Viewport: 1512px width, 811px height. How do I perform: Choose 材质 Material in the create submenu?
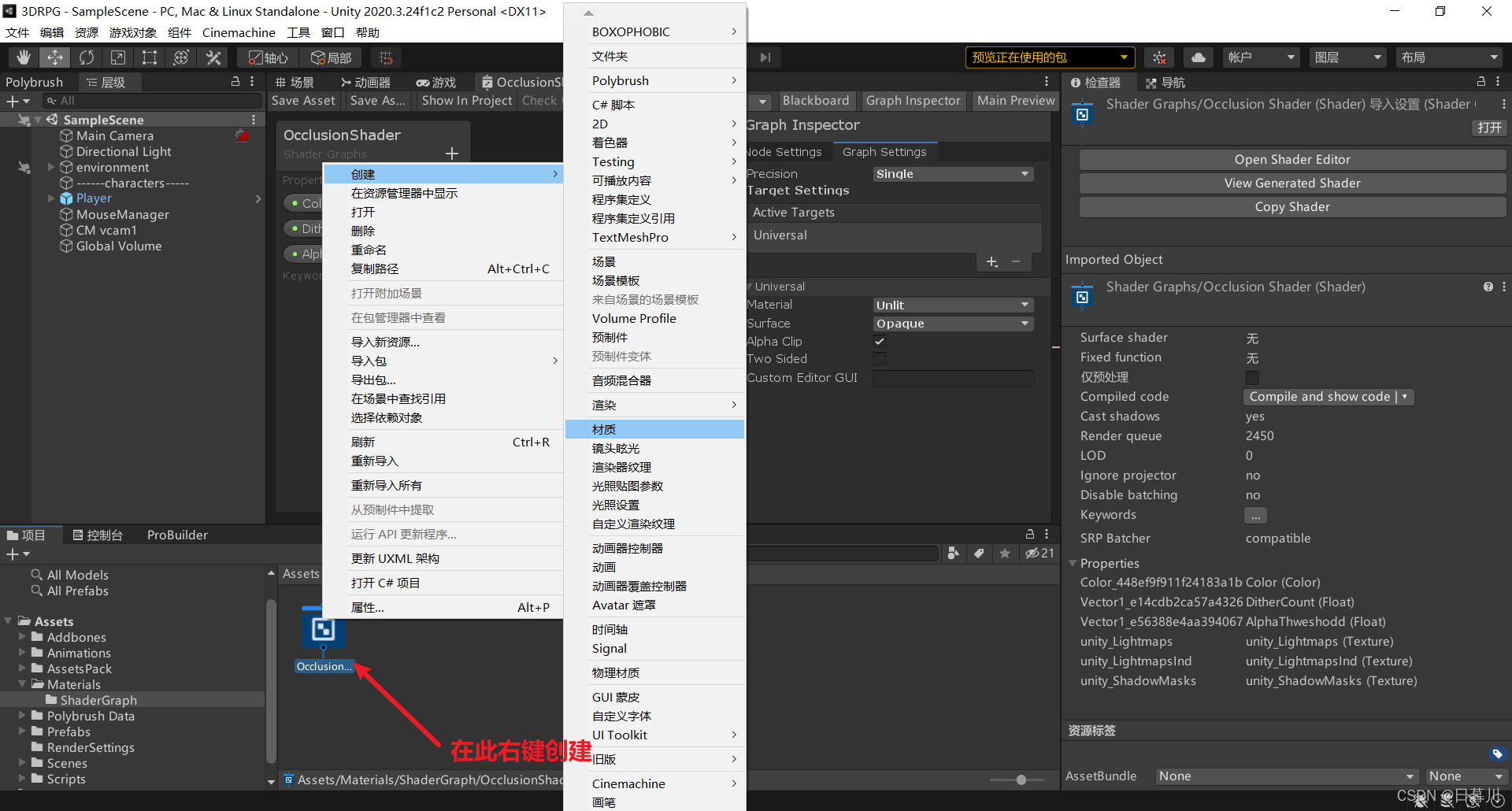[654, 429]
